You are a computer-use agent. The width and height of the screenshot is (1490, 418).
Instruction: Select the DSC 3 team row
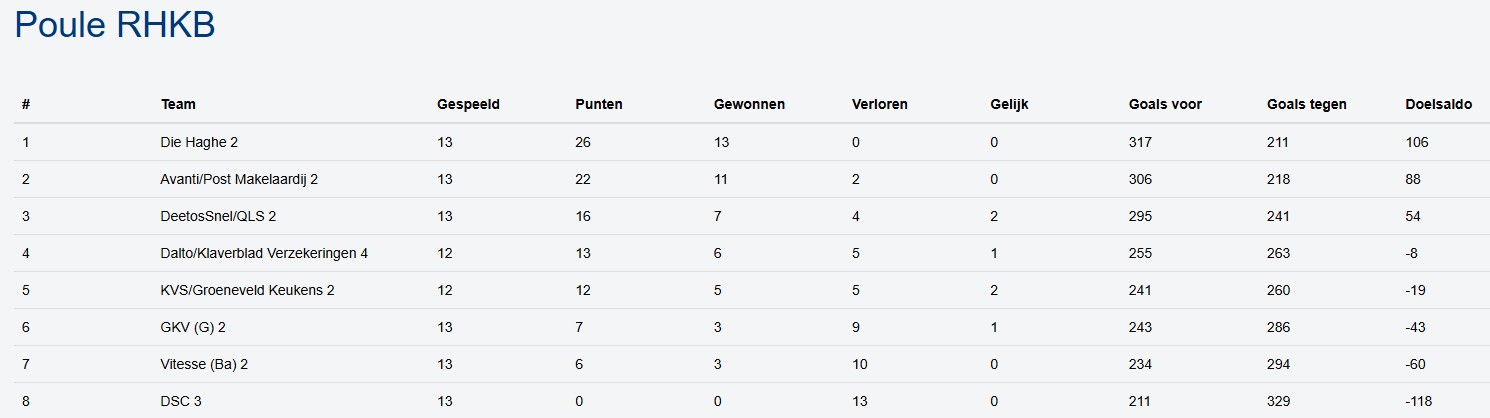coord(182,402)
